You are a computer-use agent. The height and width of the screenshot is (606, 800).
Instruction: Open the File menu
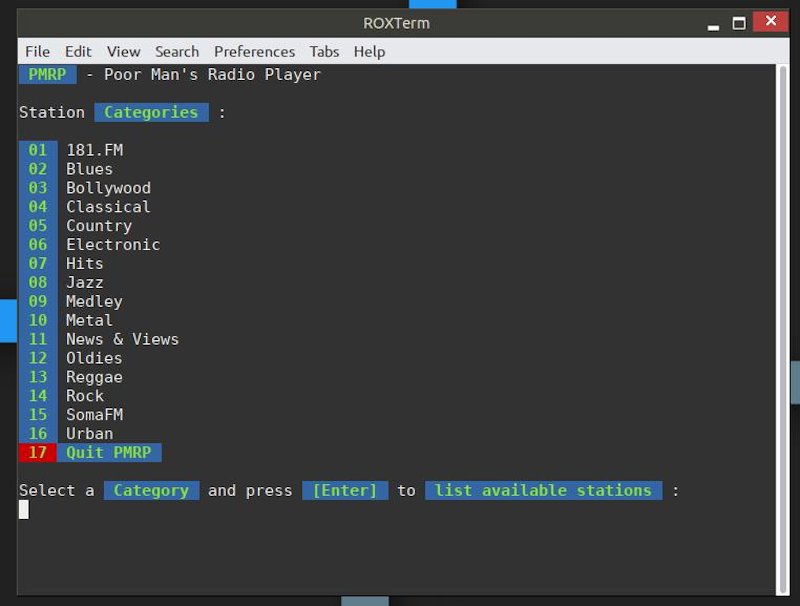tap(37, 51)
